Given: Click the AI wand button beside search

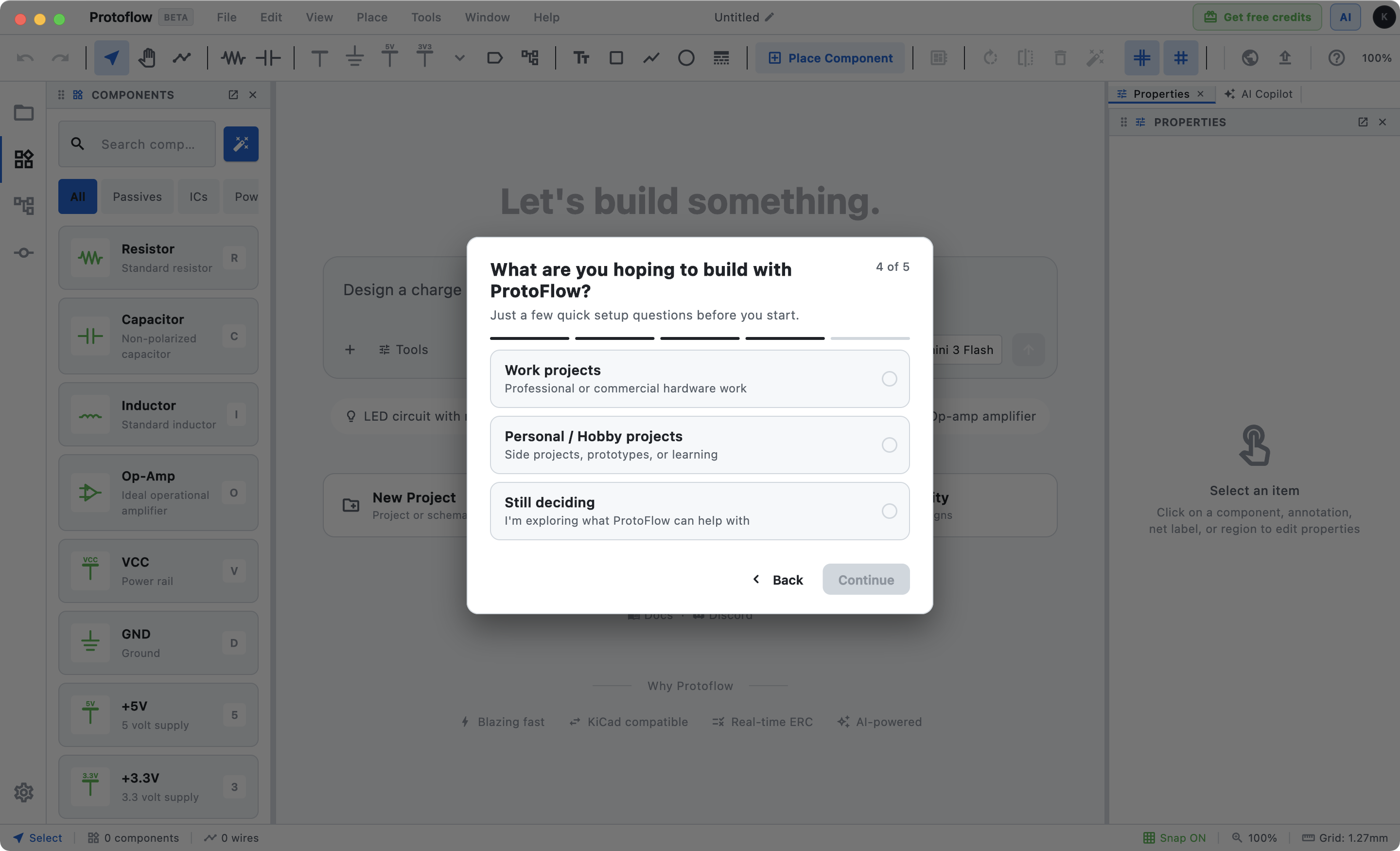Looking at the screenshot, I should [x=241, y=144].
